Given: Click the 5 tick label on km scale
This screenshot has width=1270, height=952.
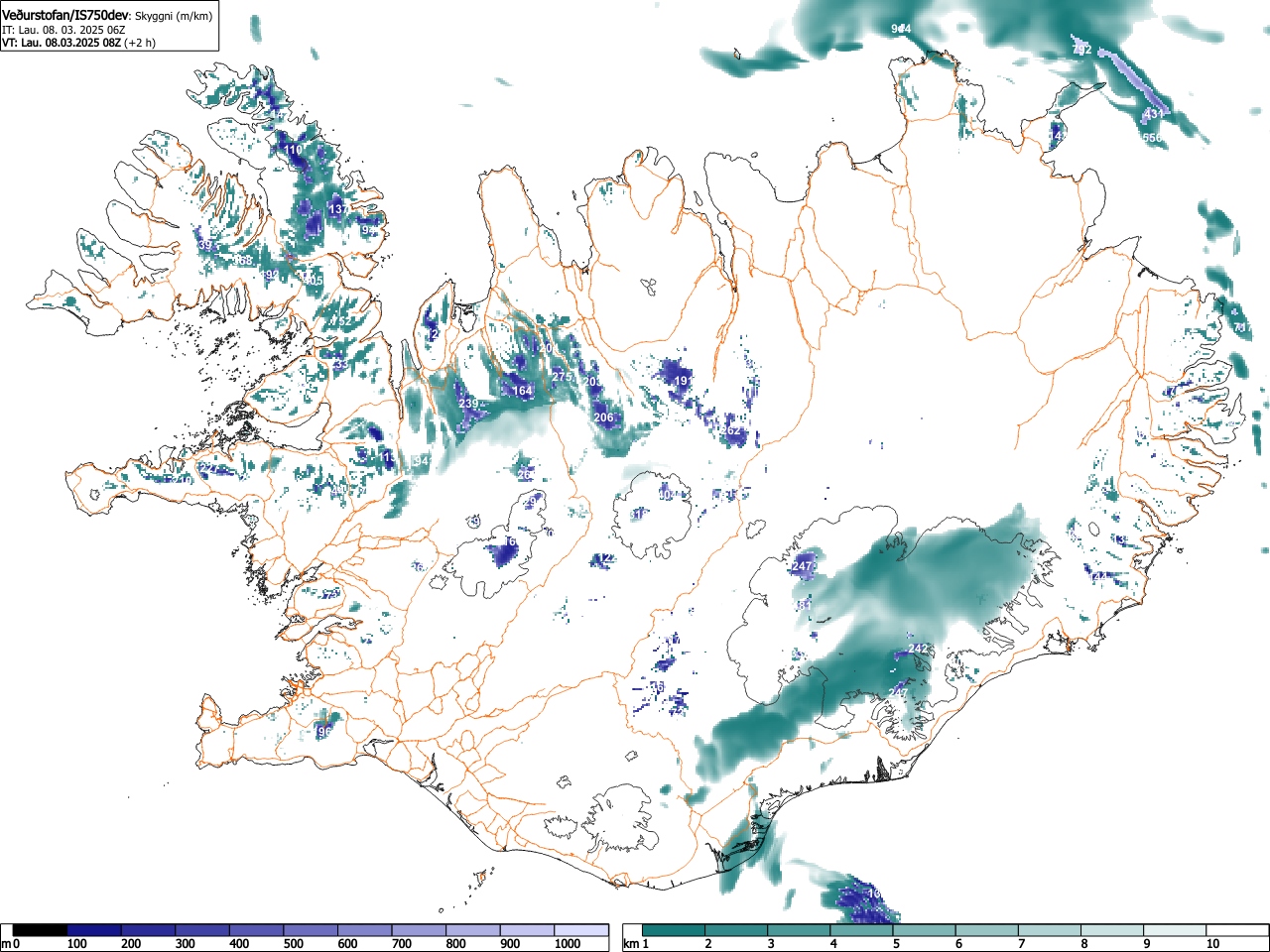Looking at the screenshot, I should point(896,944).
